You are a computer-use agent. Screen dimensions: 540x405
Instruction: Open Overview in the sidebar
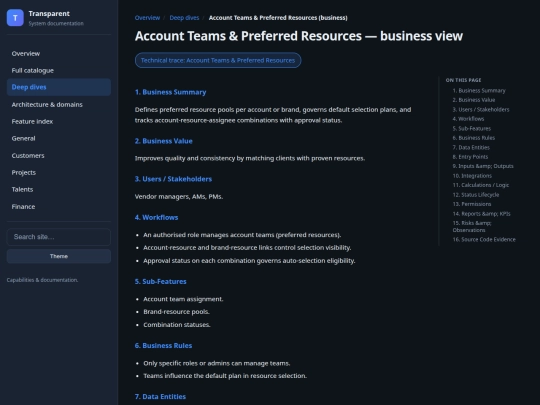59,54
